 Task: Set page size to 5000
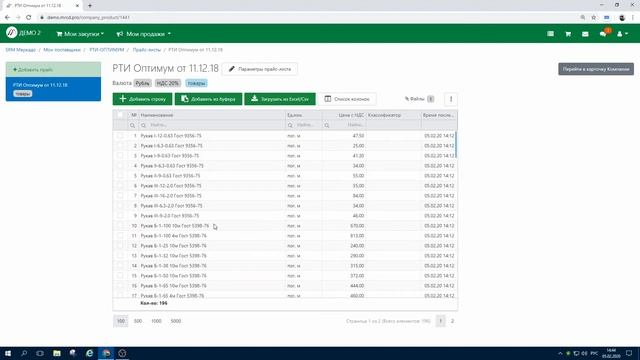tap(176, 321)
